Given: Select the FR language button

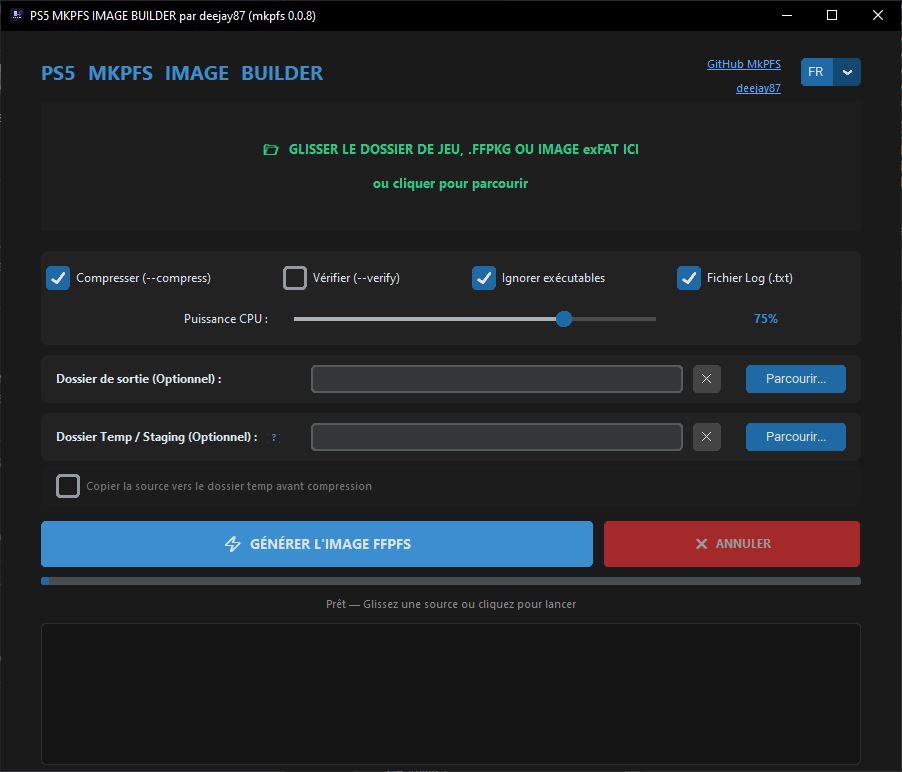Looking at the screenshot, I should (816, 72).
